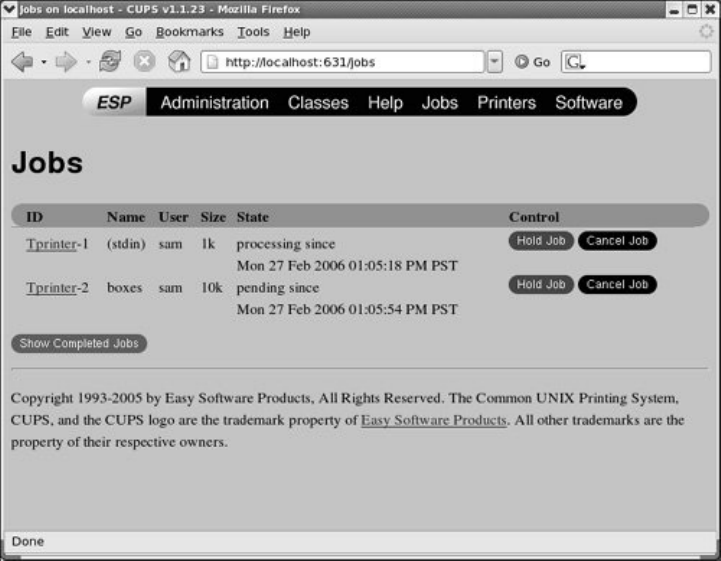The height and width of the screenshot is (561, 721).
Task: Click the Size column header
Action: (x=213, y=217)
